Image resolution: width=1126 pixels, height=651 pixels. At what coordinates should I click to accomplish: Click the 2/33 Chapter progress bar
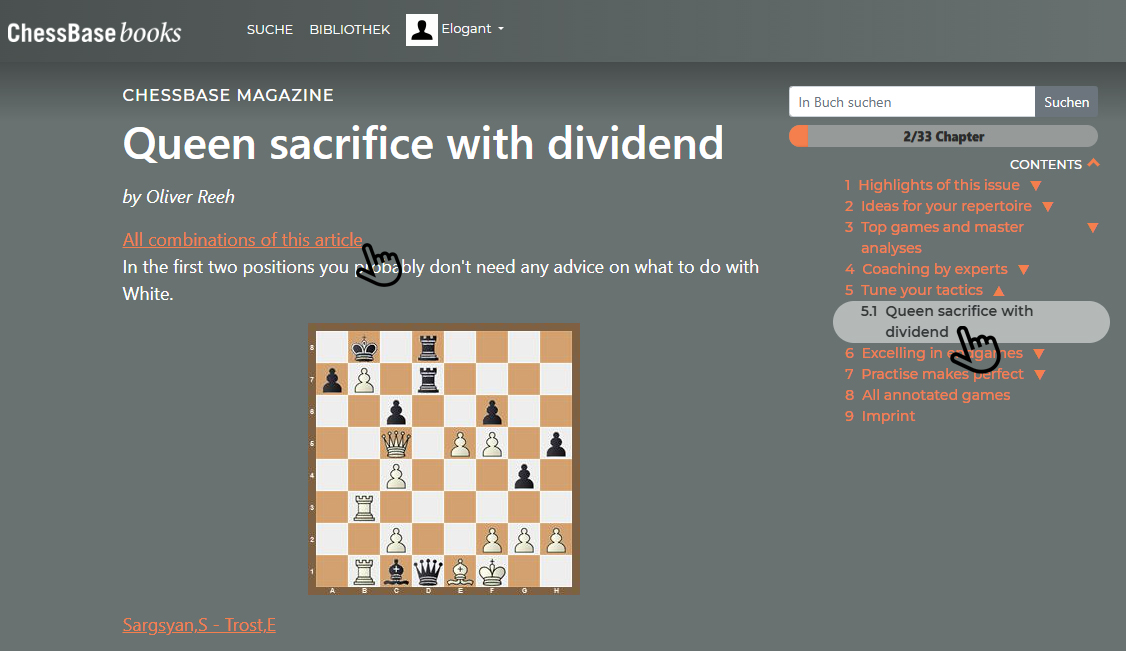[943, 137]
